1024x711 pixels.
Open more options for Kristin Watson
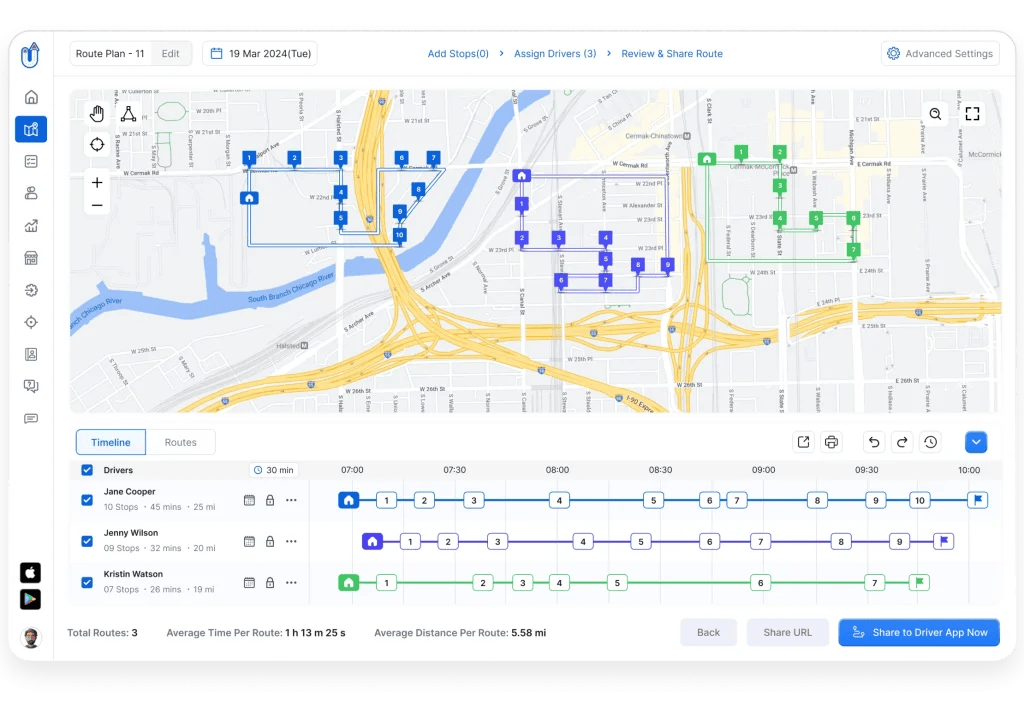(x=291, y=582)
